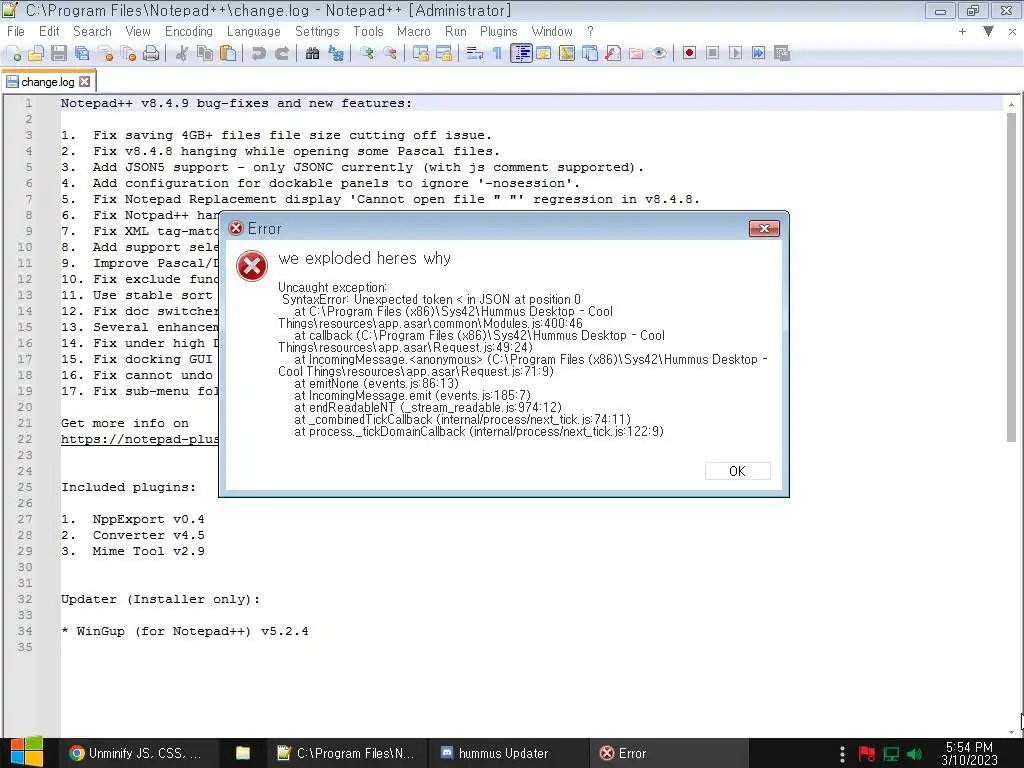Screen dimensions: 1024x768
Task: Zoom out with the magnifier minus icon
Action: coord(390,54)
